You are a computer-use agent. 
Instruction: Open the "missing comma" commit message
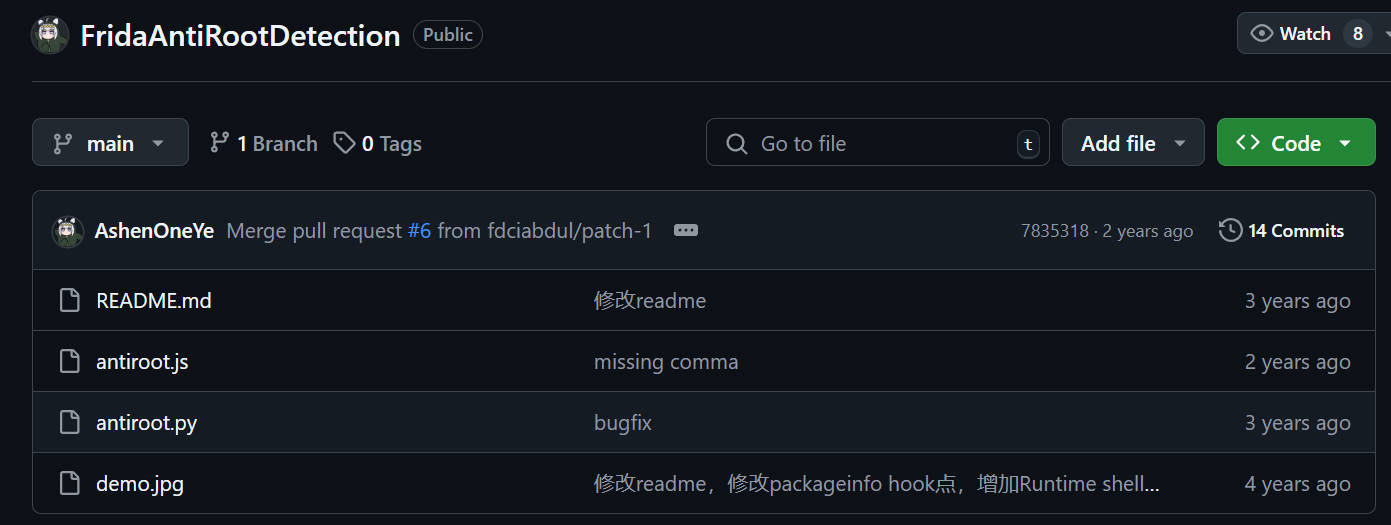coord(666,362)
